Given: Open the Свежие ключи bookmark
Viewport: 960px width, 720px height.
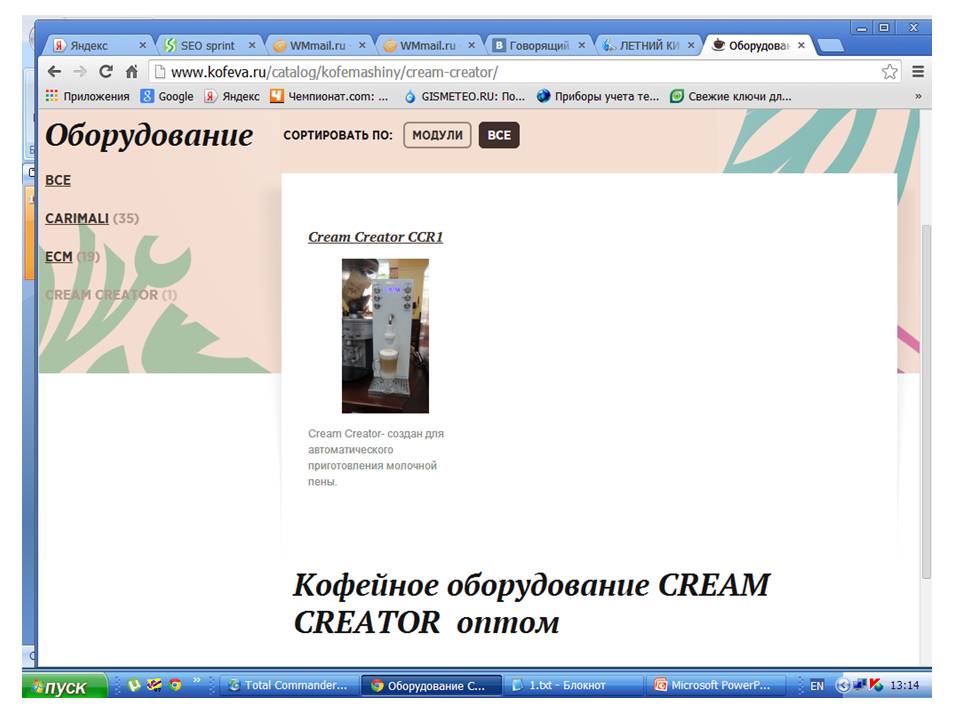Looking at the screenshot, I should [x=731, y=96].
